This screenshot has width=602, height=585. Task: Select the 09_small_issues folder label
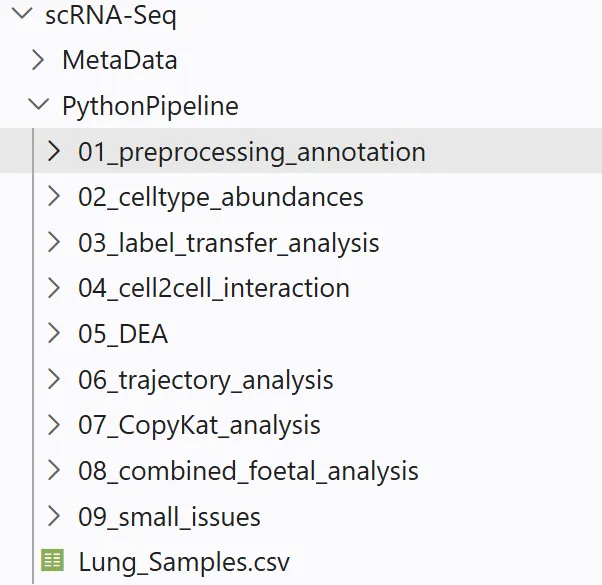pyautogui.click(x=169, y=517)
